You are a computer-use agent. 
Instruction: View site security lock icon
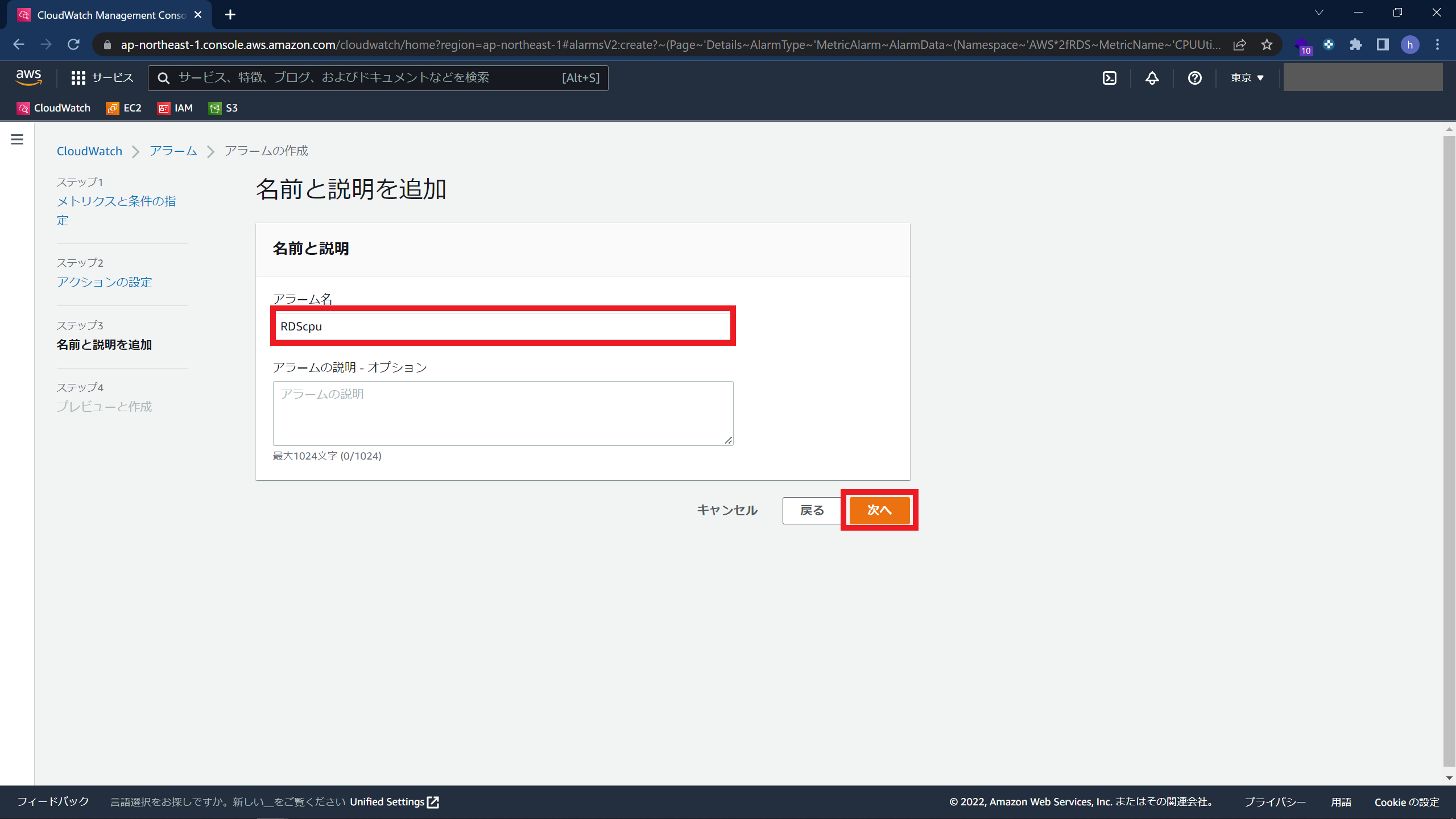(x=107, y=44)
